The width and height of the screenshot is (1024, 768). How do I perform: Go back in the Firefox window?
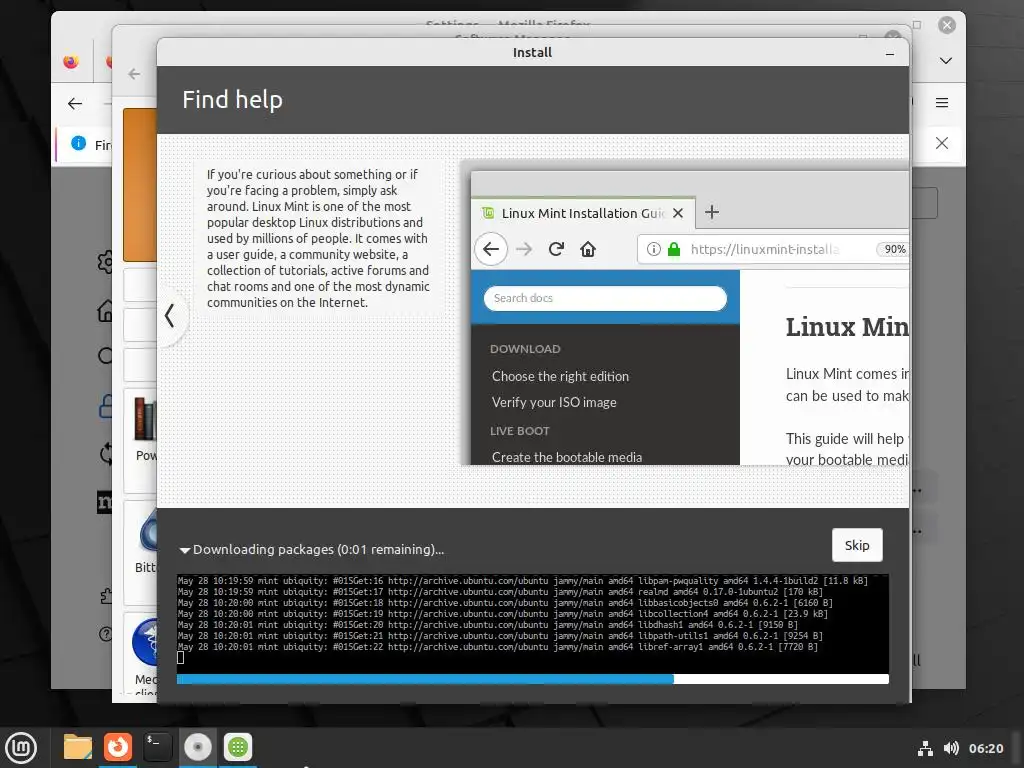tap(75, 103)
